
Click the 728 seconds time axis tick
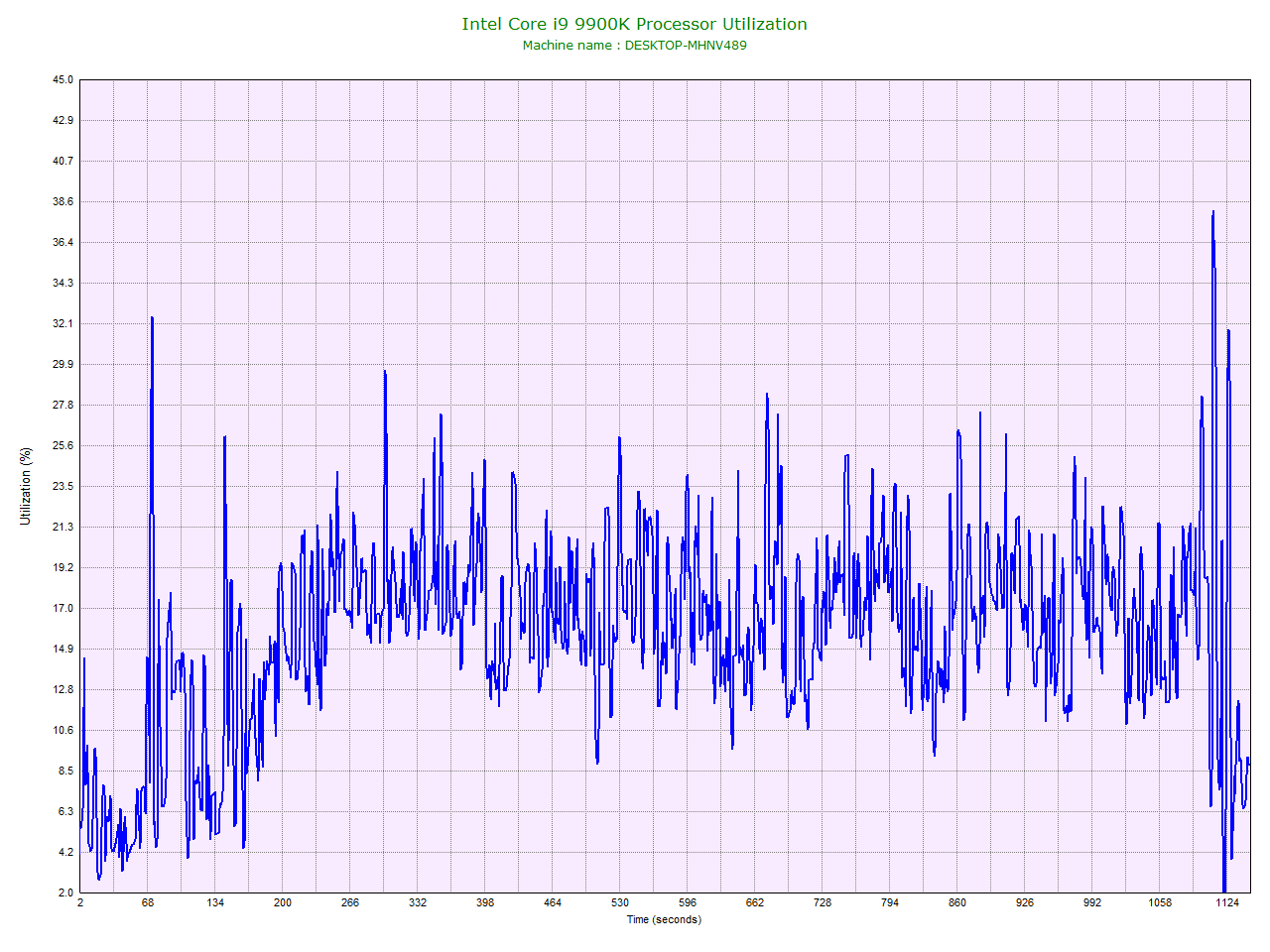tap(823, 902)
